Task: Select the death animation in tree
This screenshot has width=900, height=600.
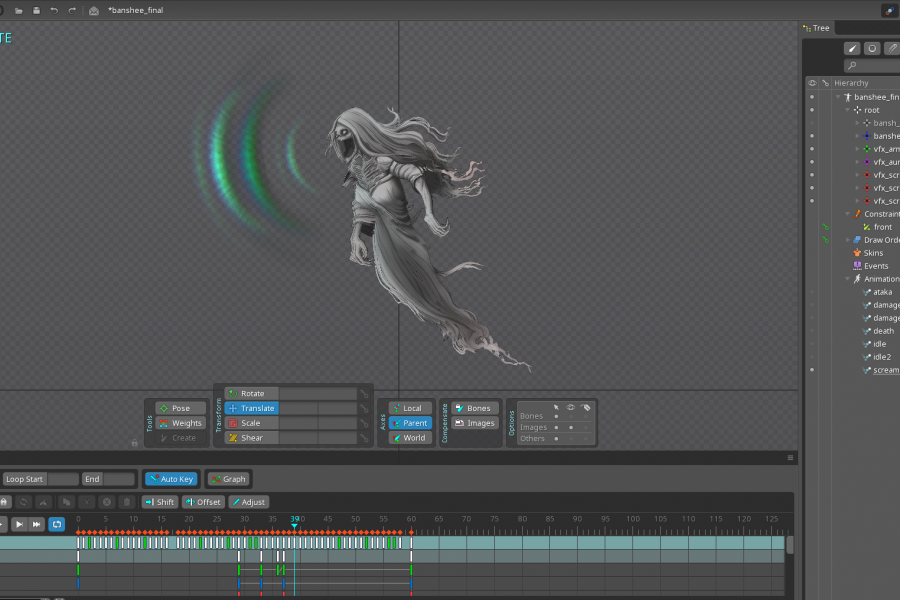Action: click(x=883, y=331)
